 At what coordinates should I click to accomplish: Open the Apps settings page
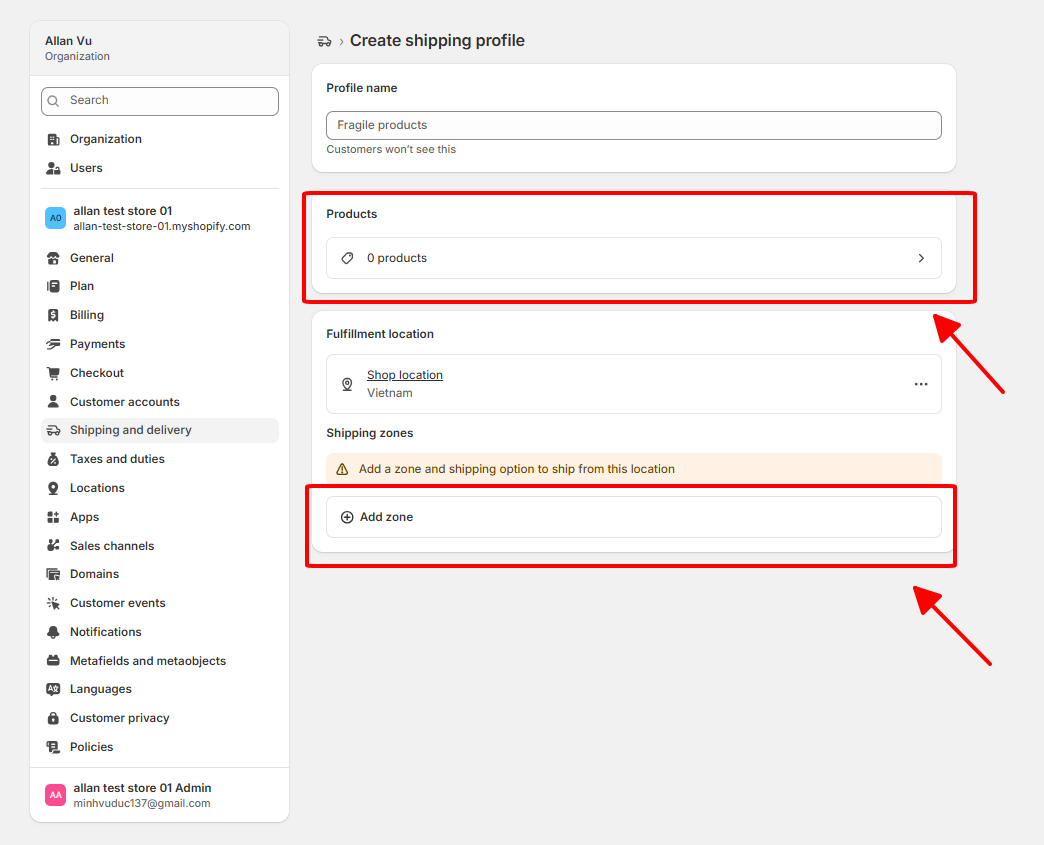160,517
